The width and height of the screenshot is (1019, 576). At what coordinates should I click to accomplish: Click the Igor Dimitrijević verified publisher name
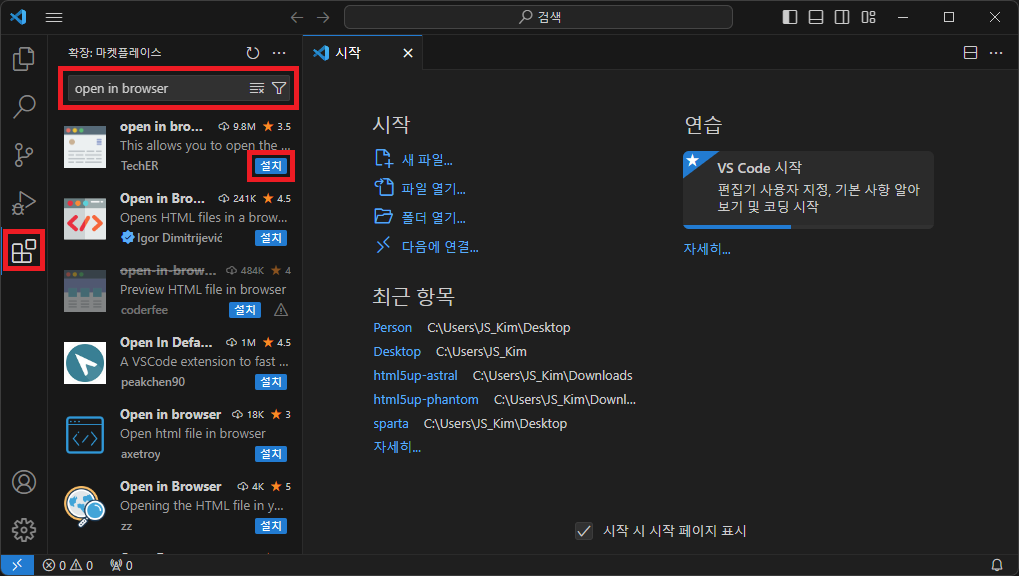coord(179,238)
